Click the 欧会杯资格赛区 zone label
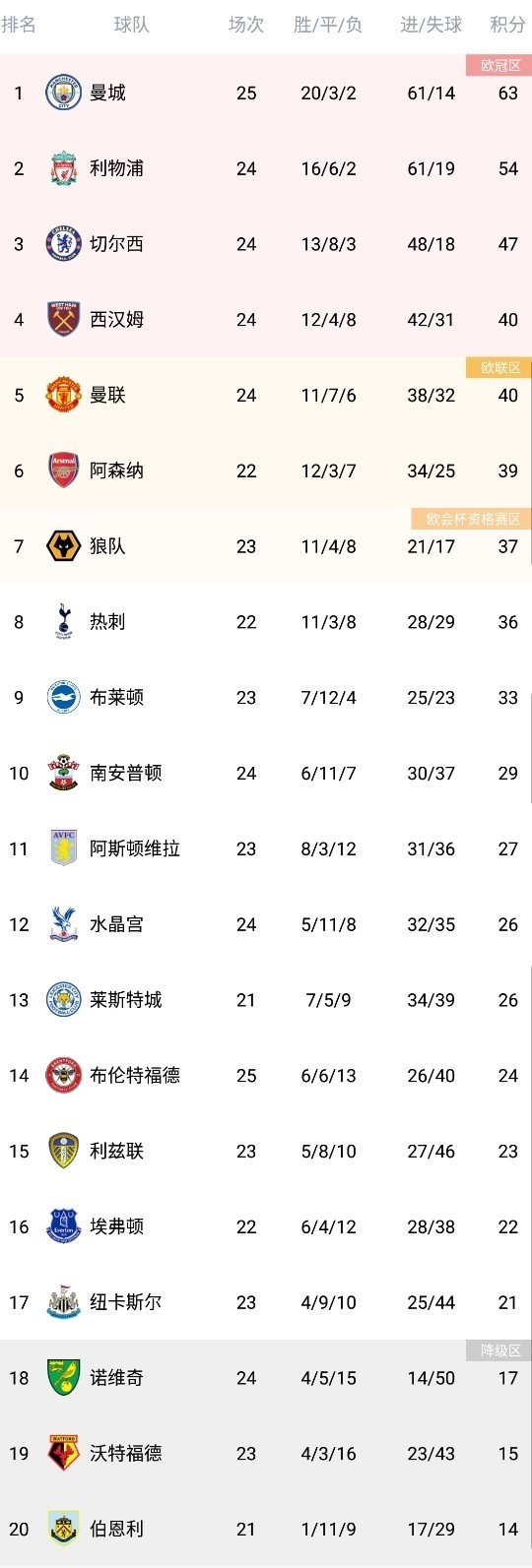This screenshot has width=532, height=1568. [472, 519]
